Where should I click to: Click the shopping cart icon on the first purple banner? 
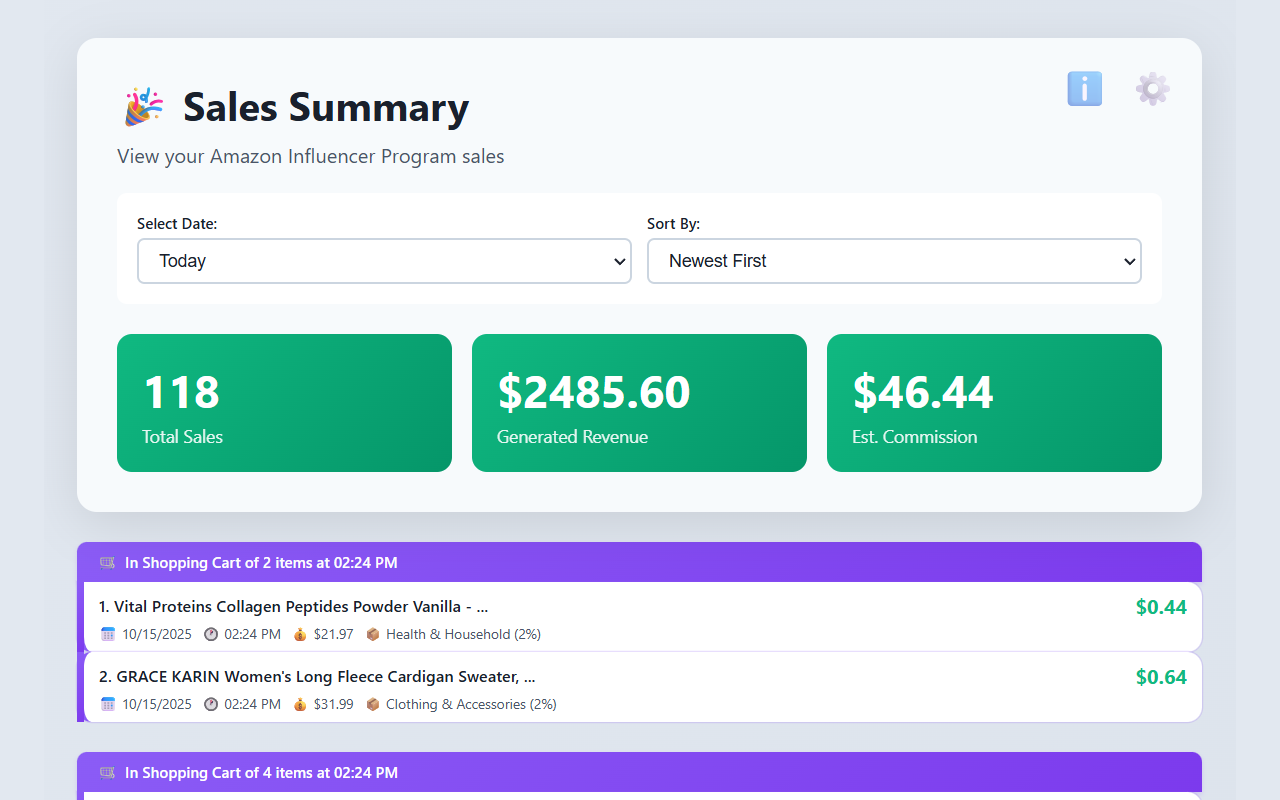pyautogui.click(x=106, y=563)
